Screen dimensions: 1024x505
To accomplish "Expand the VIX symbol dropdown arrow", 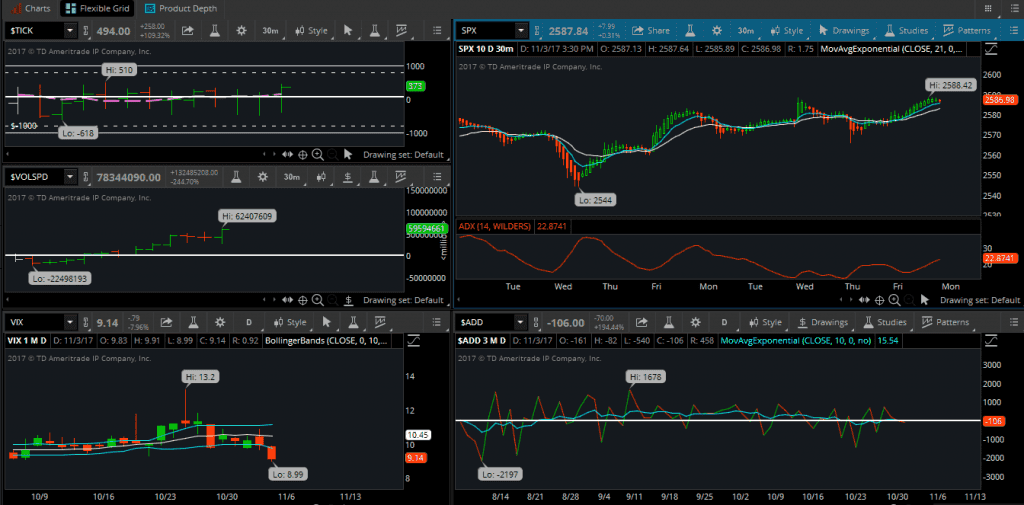I will 70,322.
